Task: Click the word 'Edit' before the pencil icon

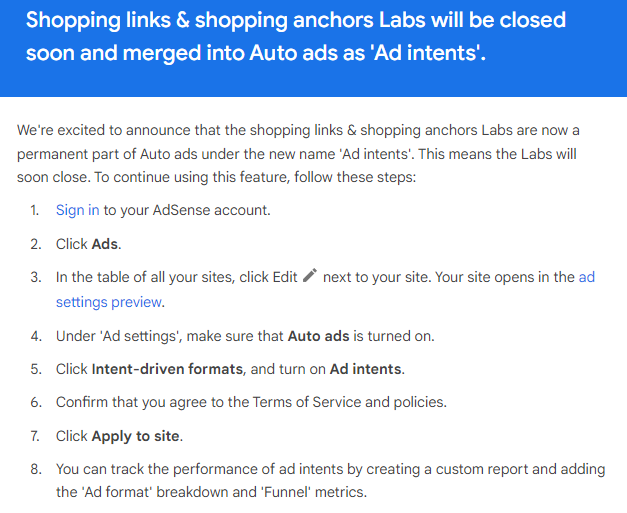Action: click(x=285, y=277)
